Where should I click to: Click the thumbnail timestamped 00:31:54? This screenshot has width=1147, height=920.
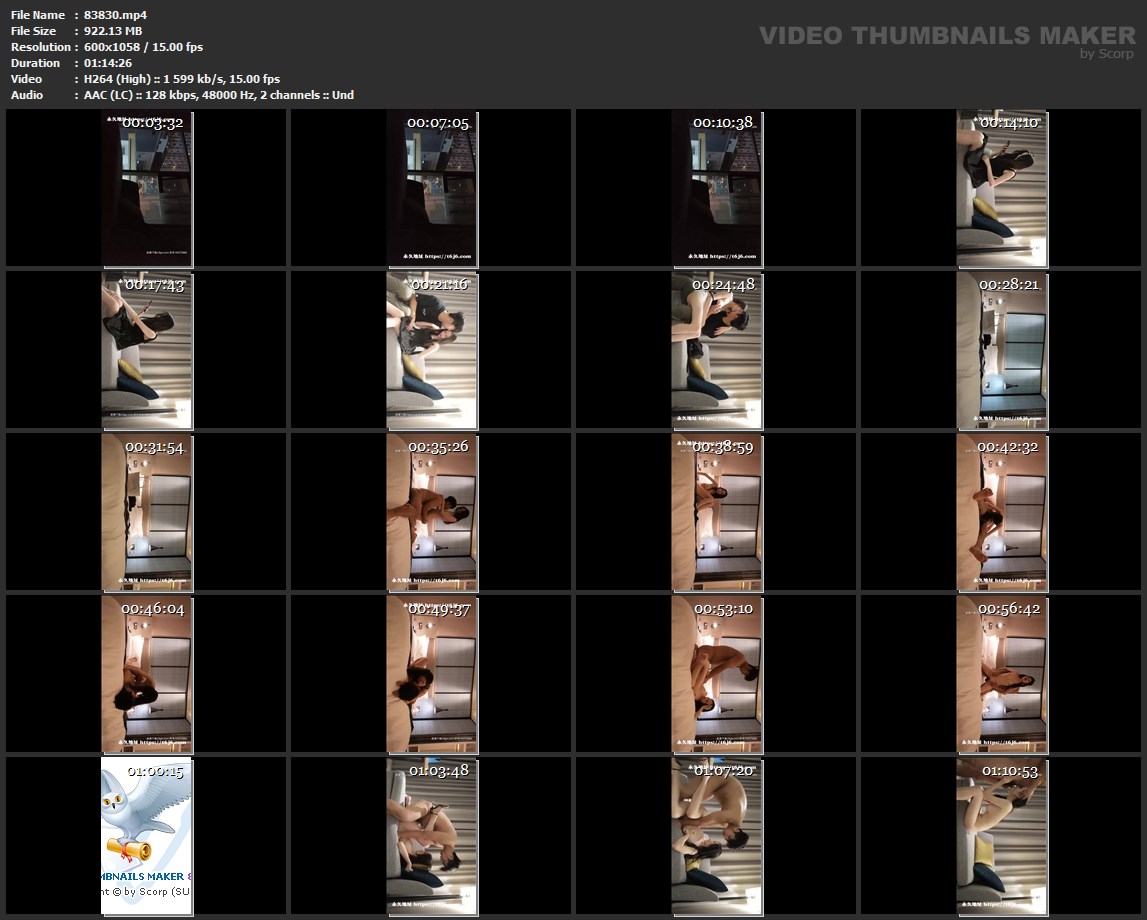tap(146, 512)
